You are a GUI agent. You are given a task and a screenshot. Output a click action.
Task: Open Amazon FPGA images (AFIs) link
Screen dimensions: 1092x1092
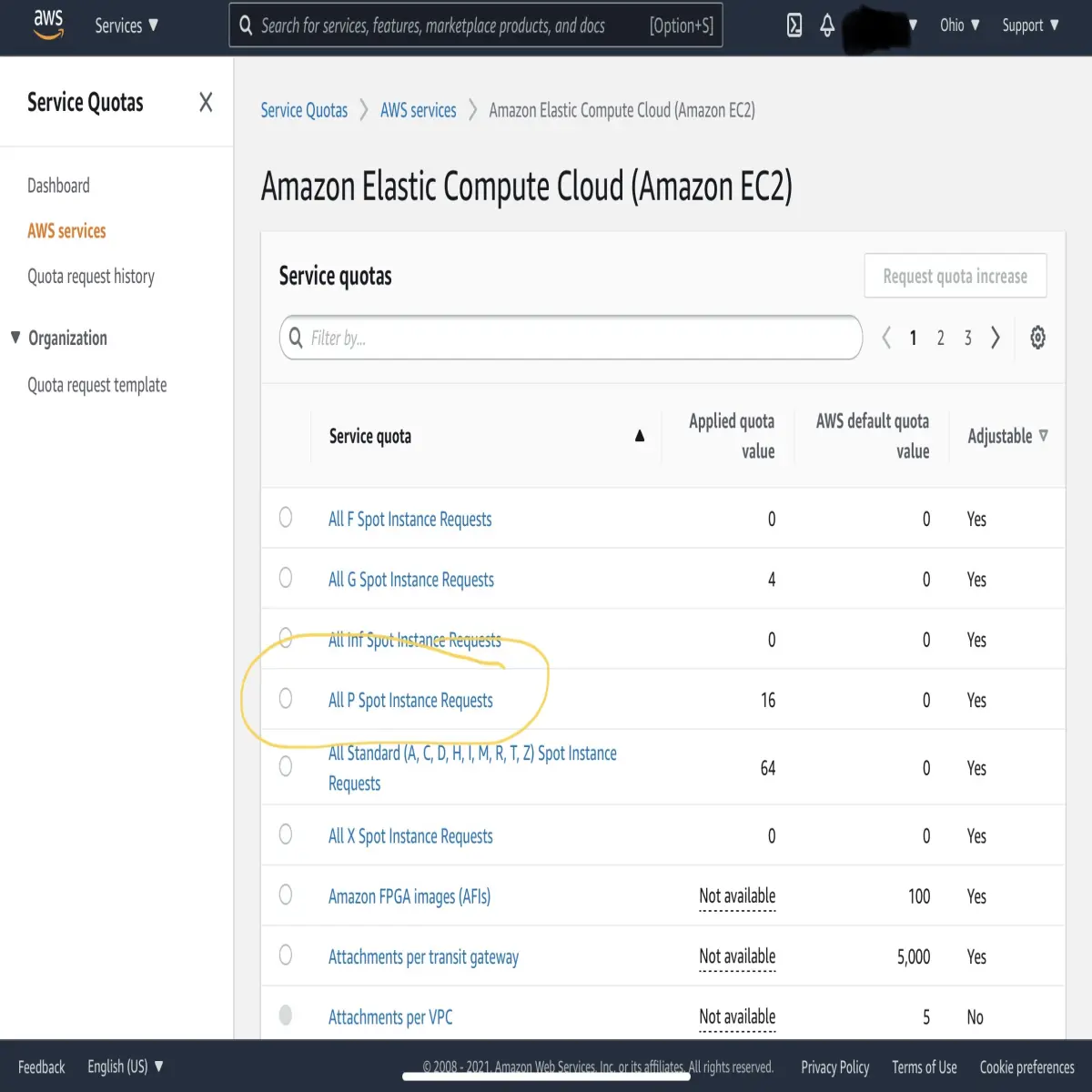pyautogui.click(x=409, y=896)
